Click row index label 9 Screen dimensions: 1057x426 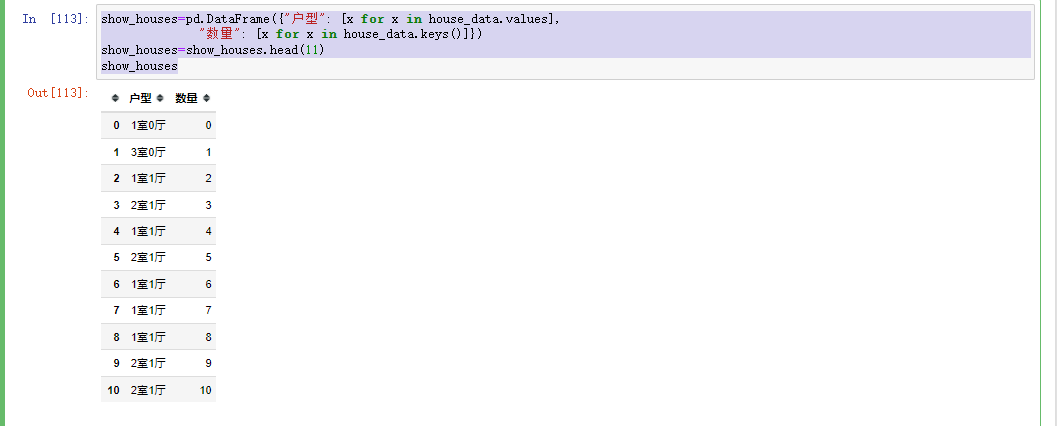pos(117,363)
